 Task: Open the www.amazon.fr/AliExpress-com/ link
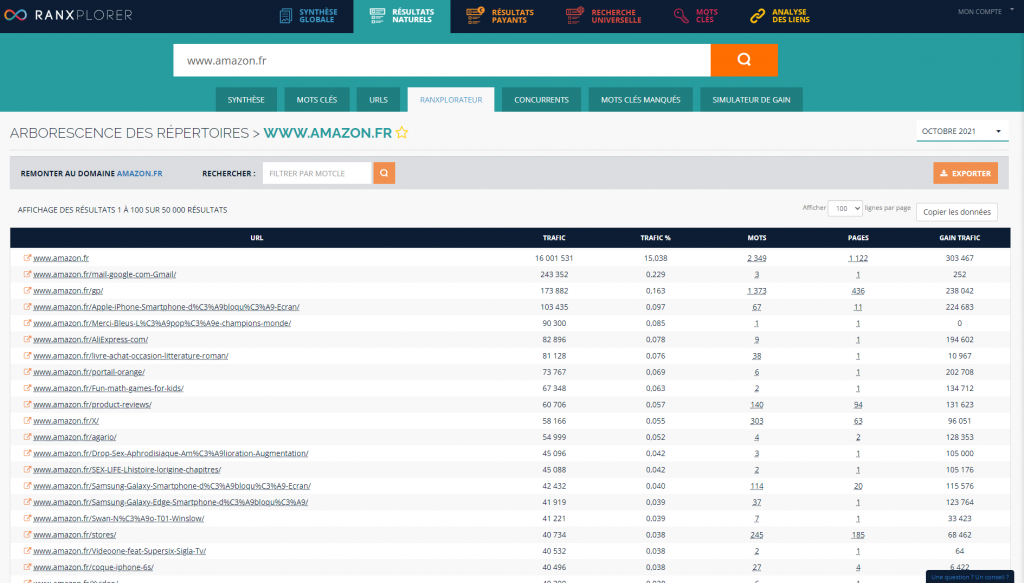91,339
